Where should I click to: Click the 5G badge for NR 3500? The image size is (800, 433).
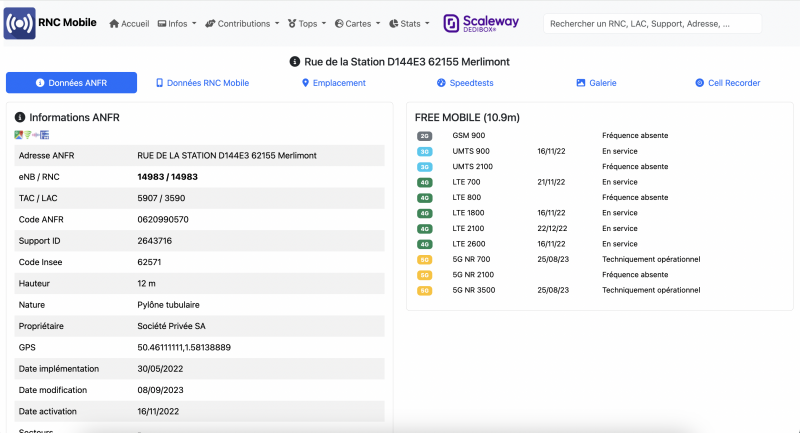coord(425,290)
